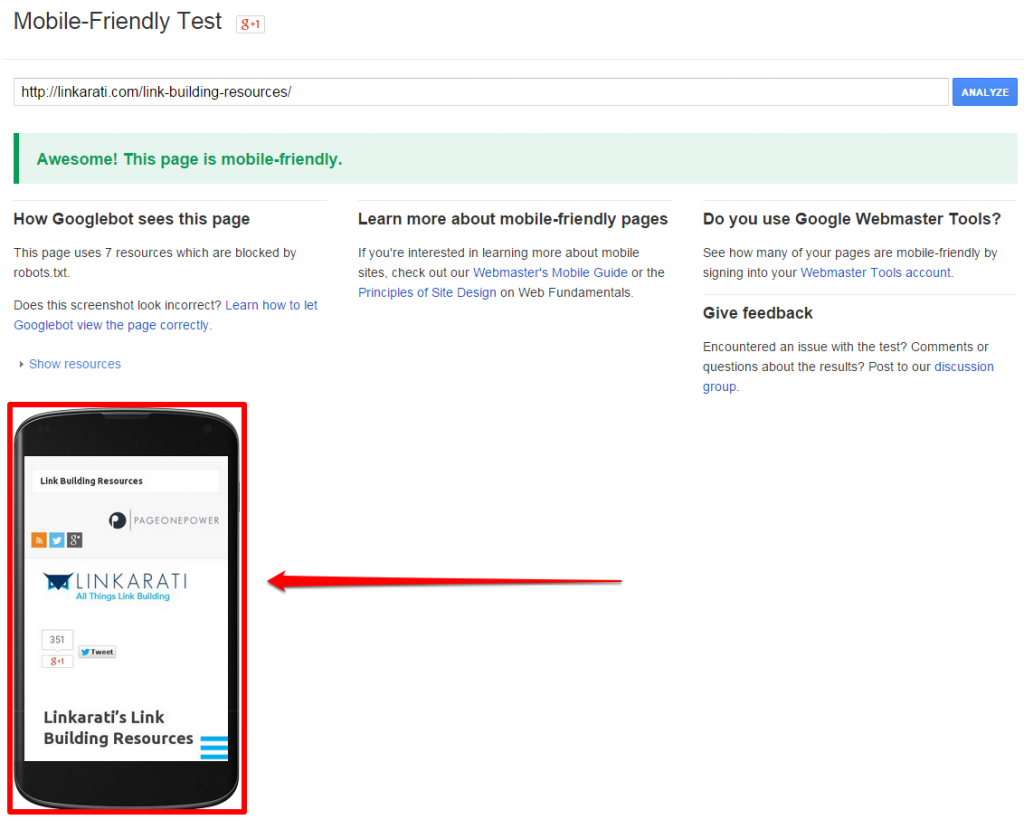1024x820 pixels.
Task: Click the Linkarati logo in preview
Action: (x=115, y=585)
